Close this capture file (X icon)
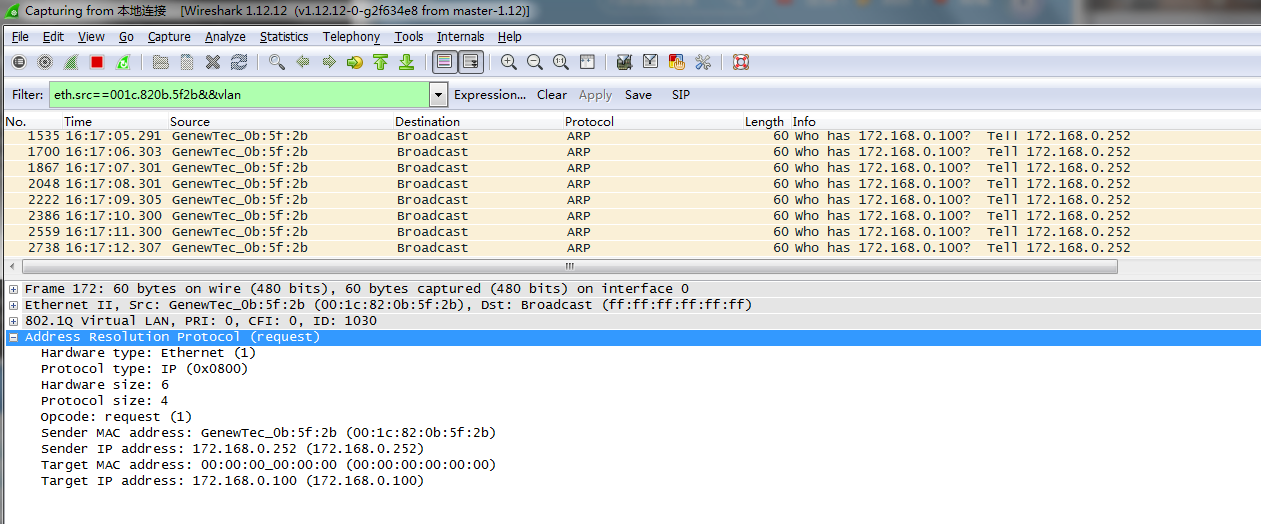The height and width of the screenshot is (524, 1261). (212, 62)
